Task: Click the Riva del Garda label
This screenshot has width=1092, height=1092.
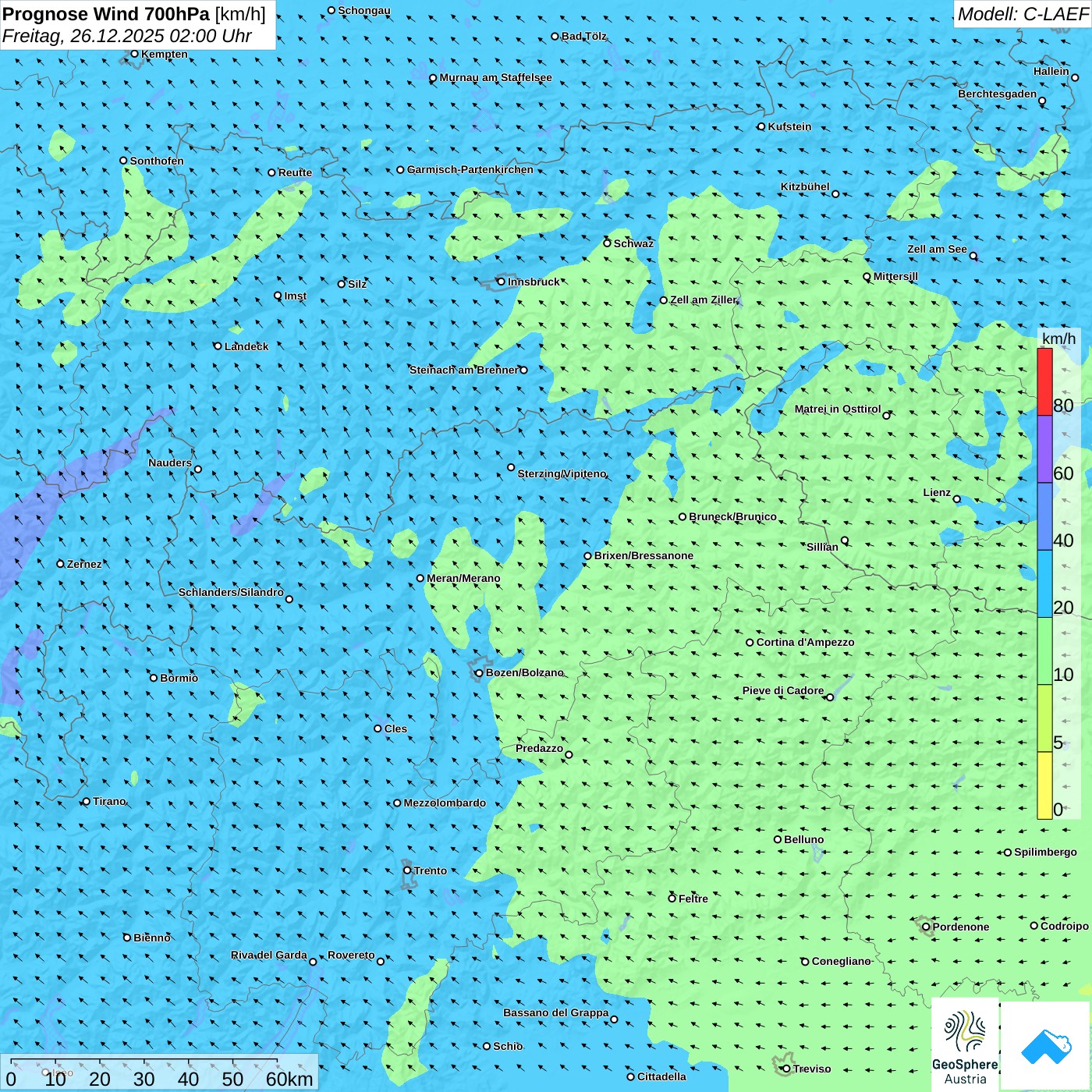Action: click(269, 955)
